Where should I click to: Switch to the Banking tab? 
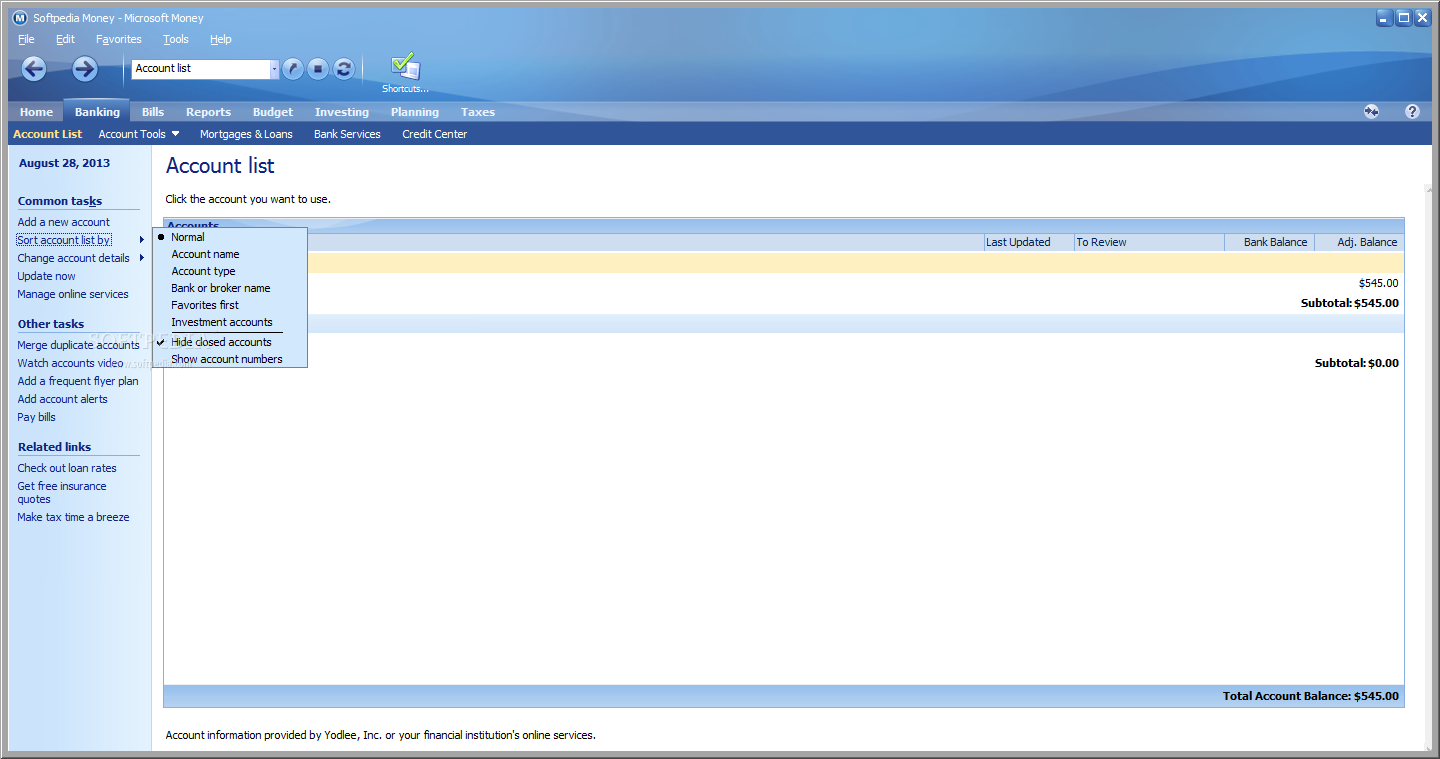[97, 112]
